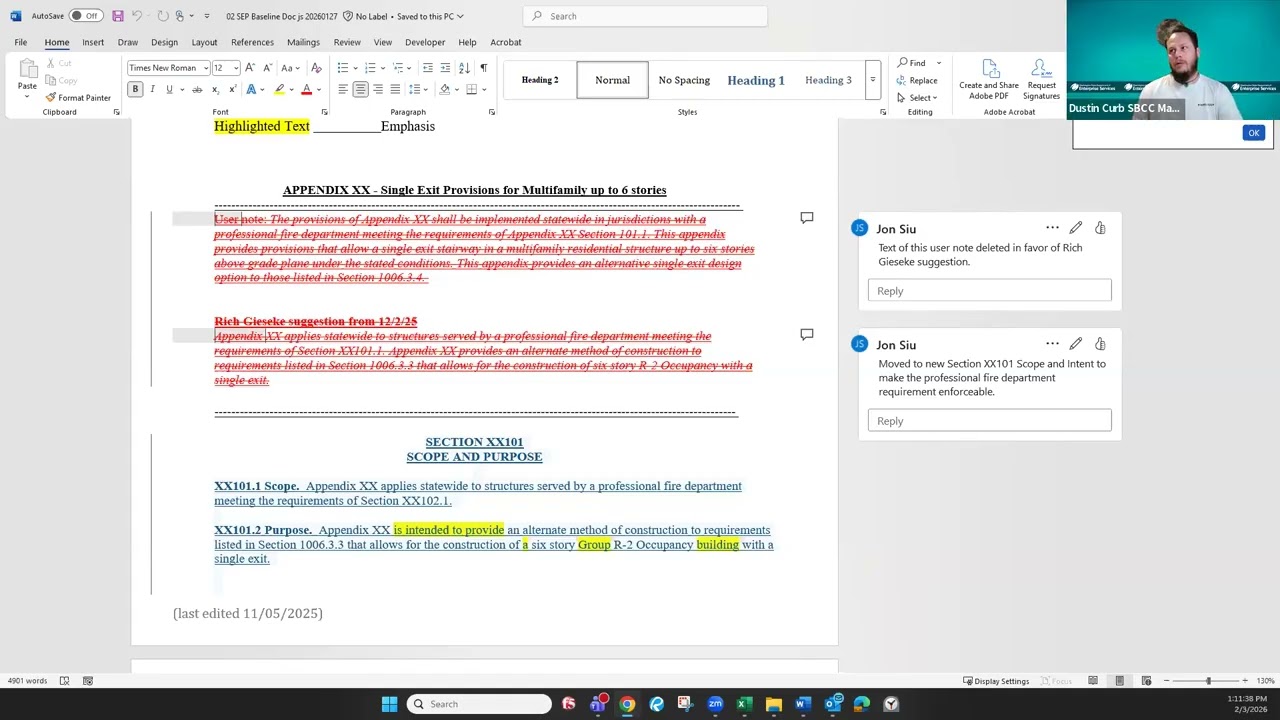The height and width of the screenshot is (720, 1280).
Task: Open more options on first Jon Siu comment
Action: pyautogui.click(x=1052, y=228)
